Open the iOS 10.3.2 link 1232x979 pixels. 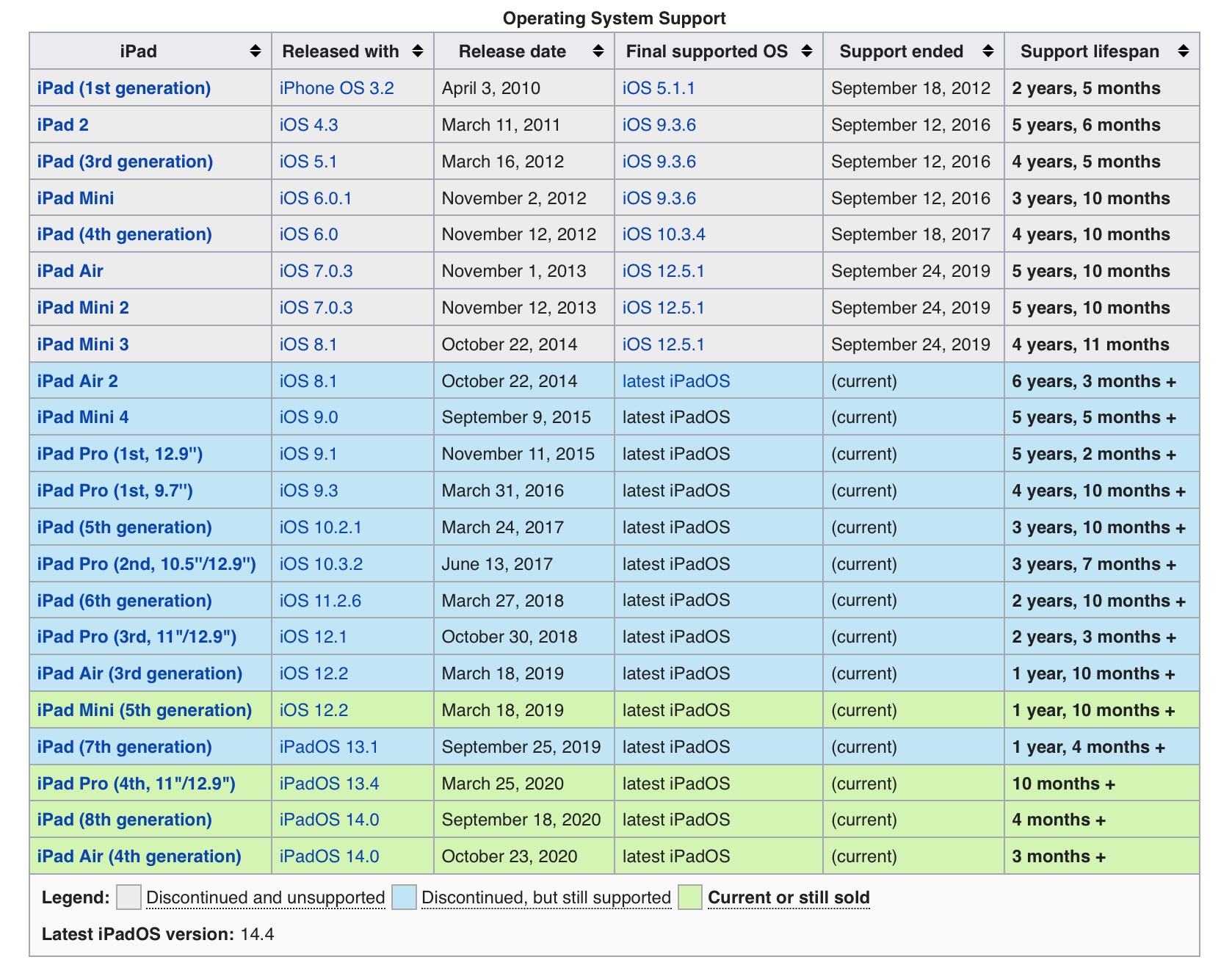[322, 564]
